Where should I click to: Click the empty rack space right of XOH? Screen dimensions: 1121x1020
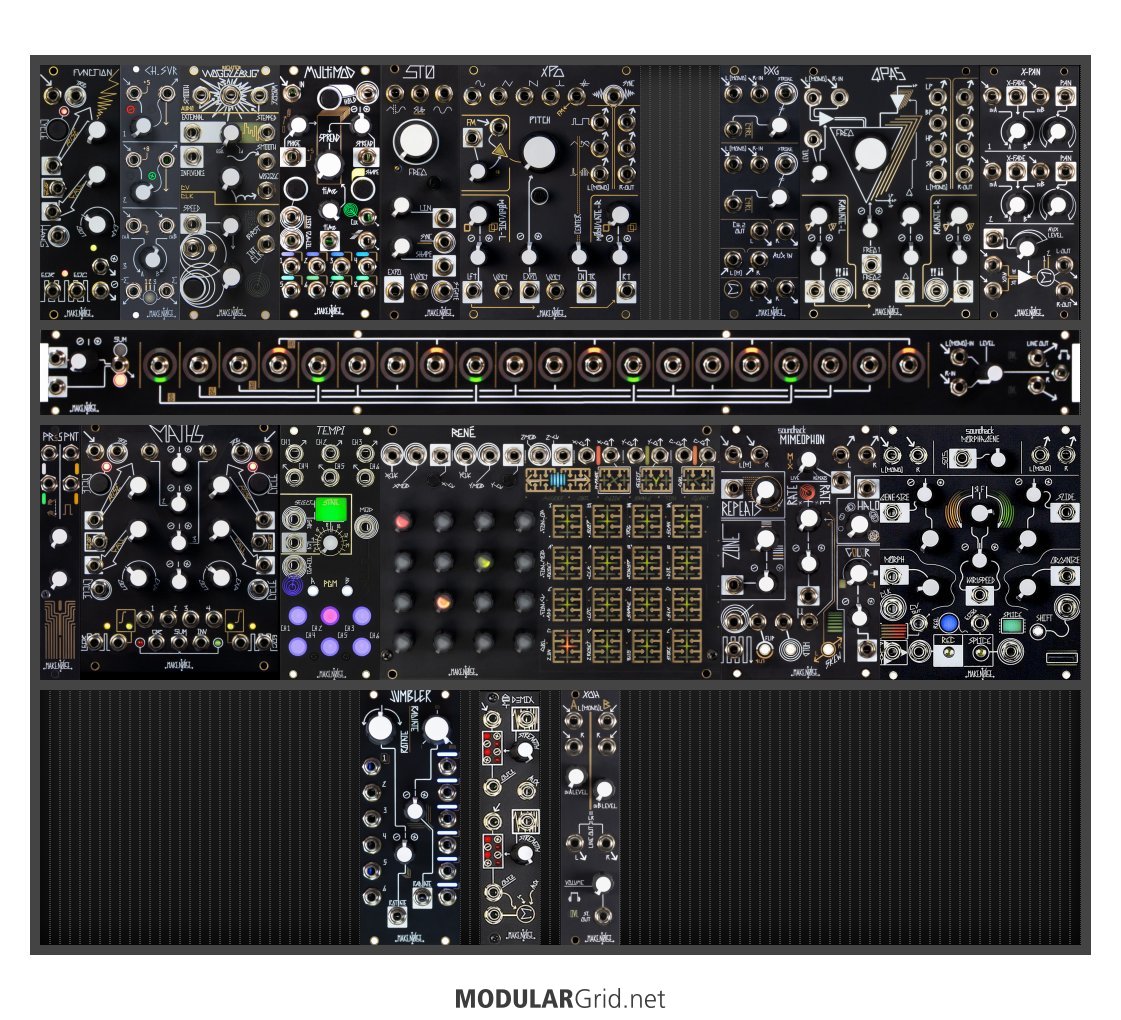point(850,815)
